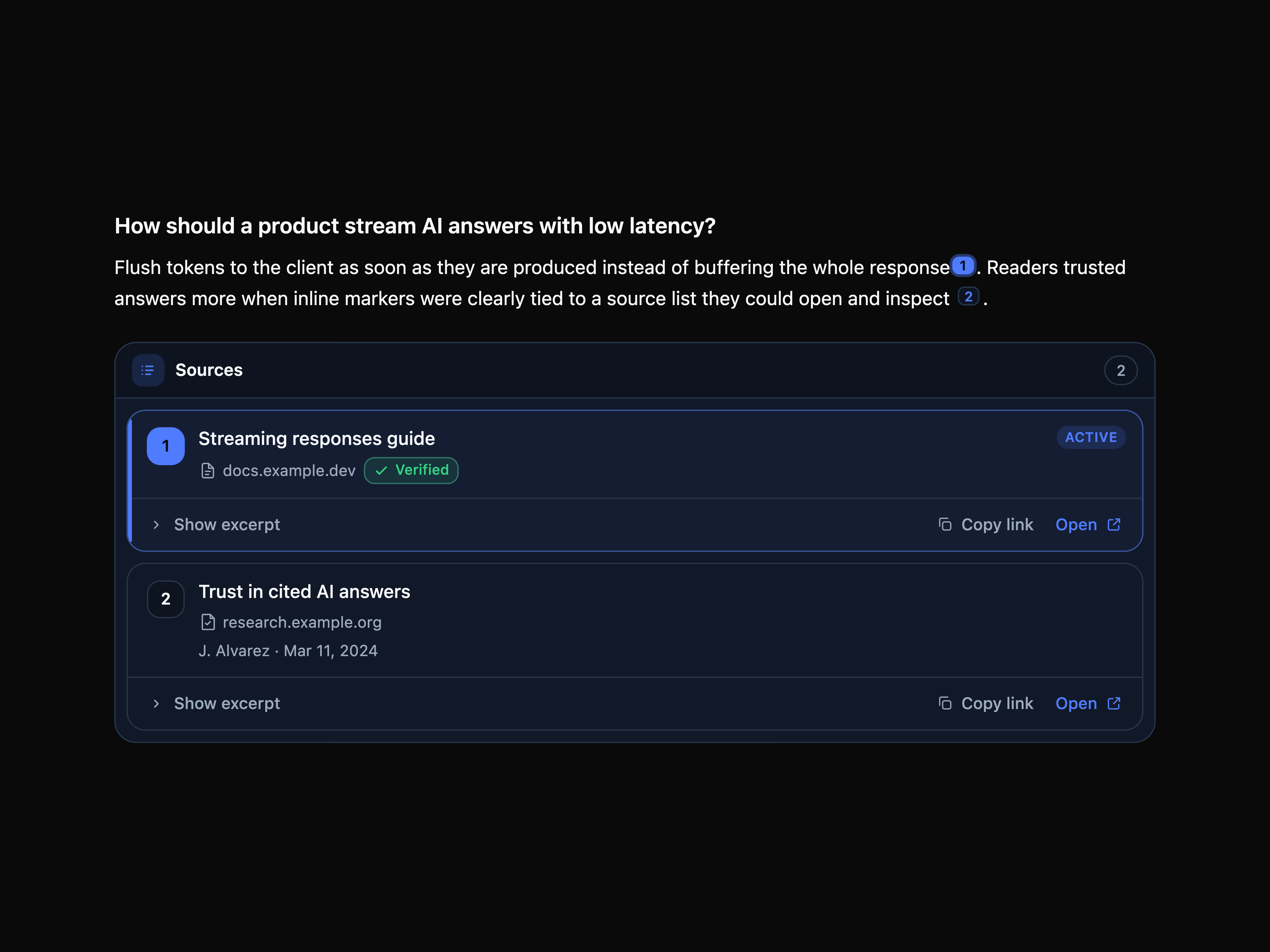1270x952 pixels.
Task: Copy link for Streaming responses guide
Action: (985, 525)
